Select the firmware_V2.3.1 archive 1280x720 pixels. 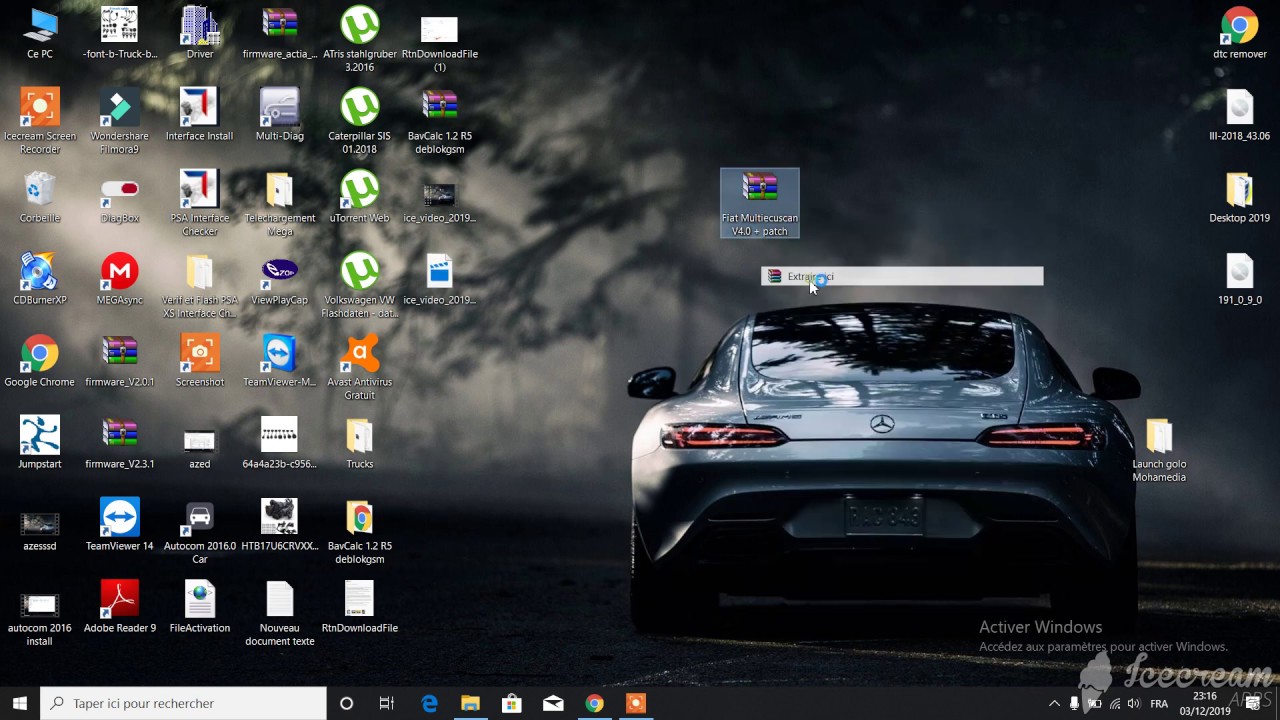(x=120, y=443)
